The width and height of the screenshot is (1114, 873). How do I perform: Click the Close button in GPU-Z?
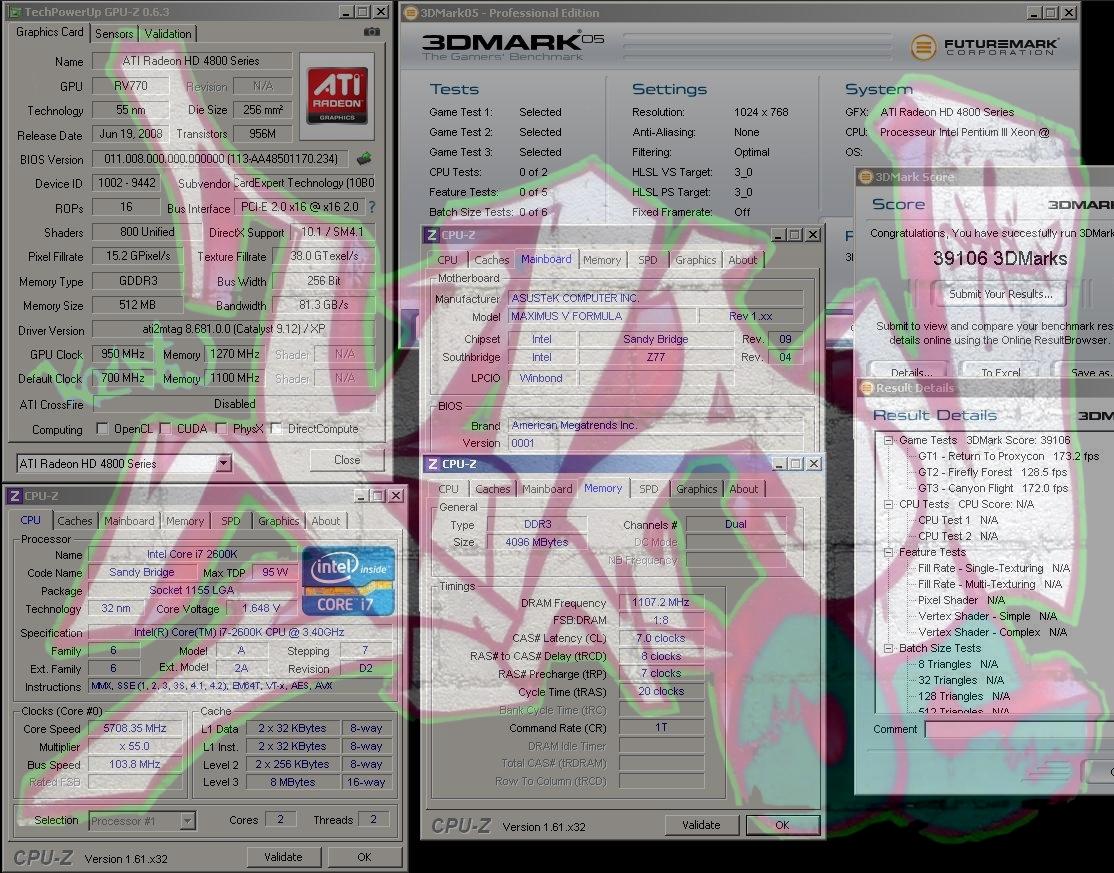(347, 460)
